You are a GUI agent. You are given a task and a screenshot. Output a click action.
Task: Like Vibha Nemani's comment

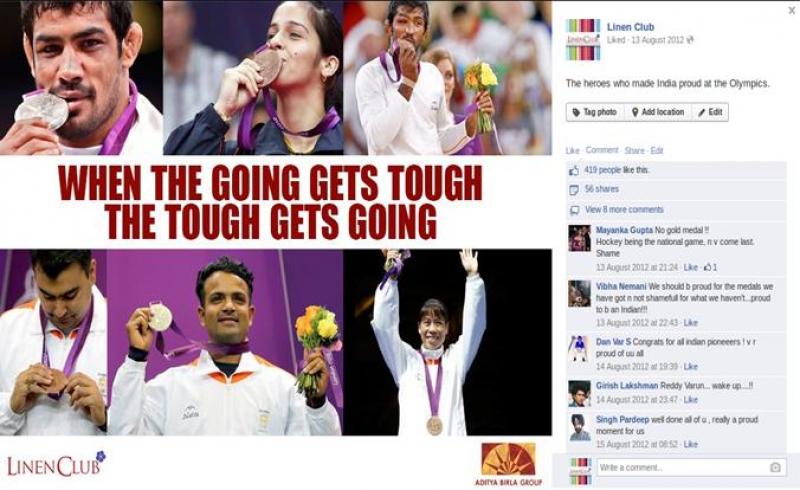pyautogui.click(x=690, y=323)
